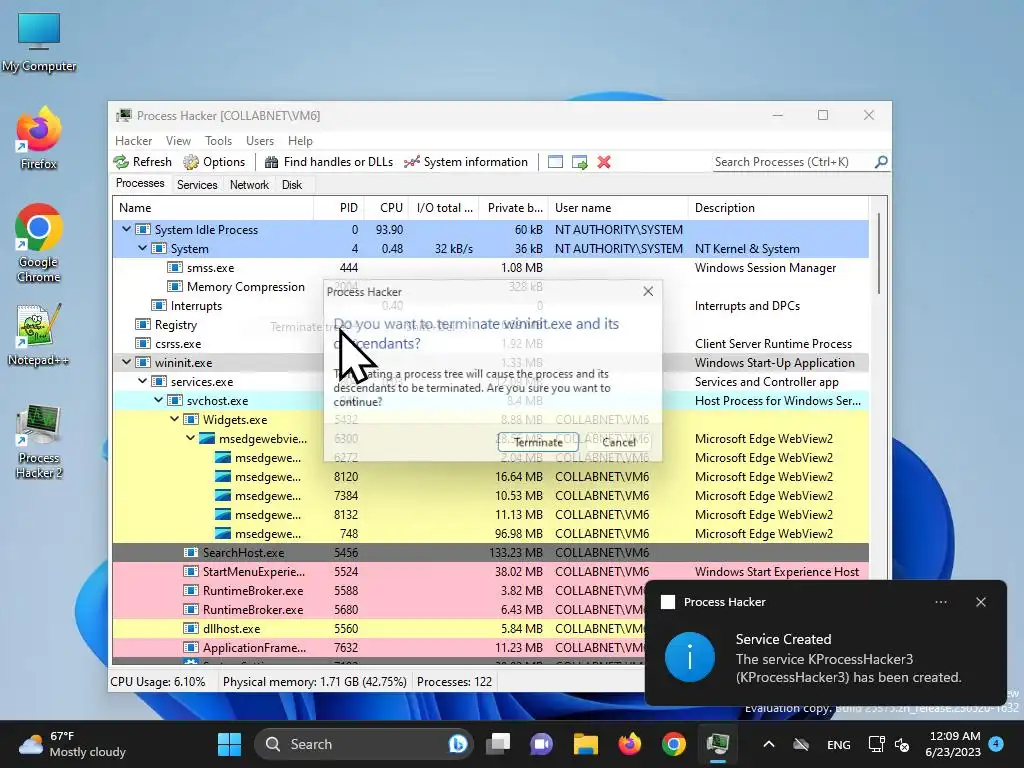Sort by the CPU column header

pyautogui.click(x=386, y=208)
